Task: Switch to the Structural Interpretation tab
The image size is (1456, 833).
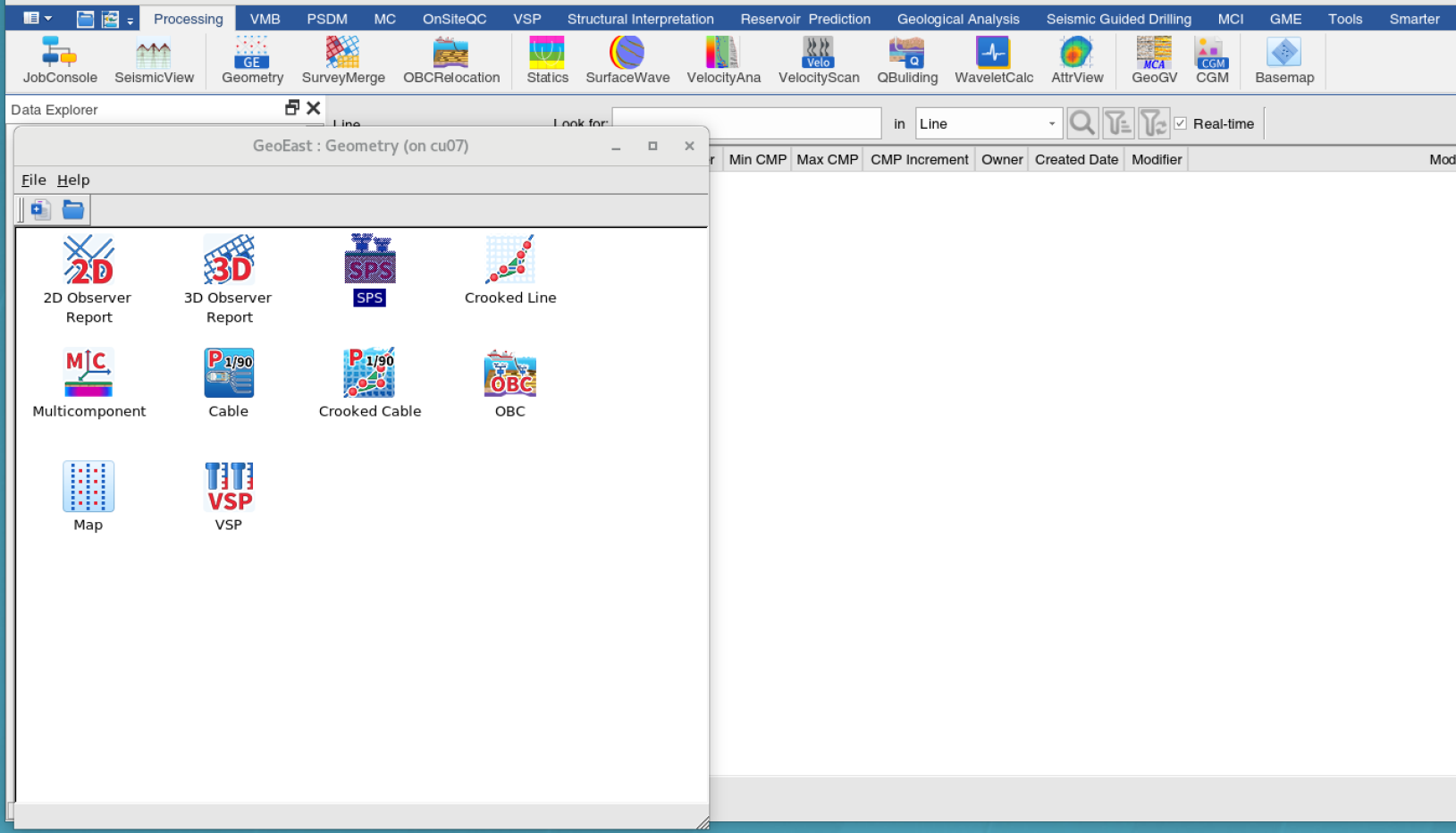Action: tap(640, 19)
